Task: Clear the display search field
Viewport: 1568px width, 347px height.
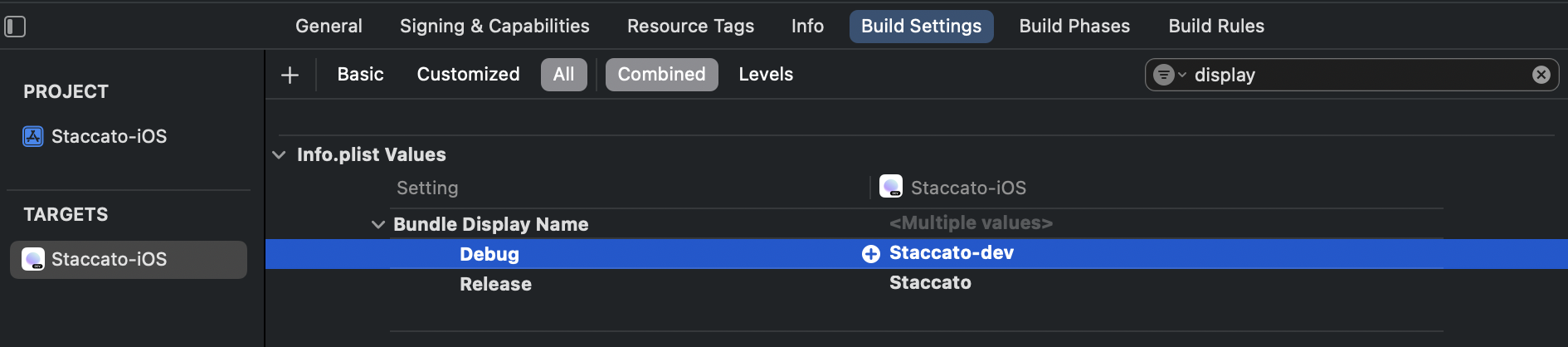Action: [1541, 75]
